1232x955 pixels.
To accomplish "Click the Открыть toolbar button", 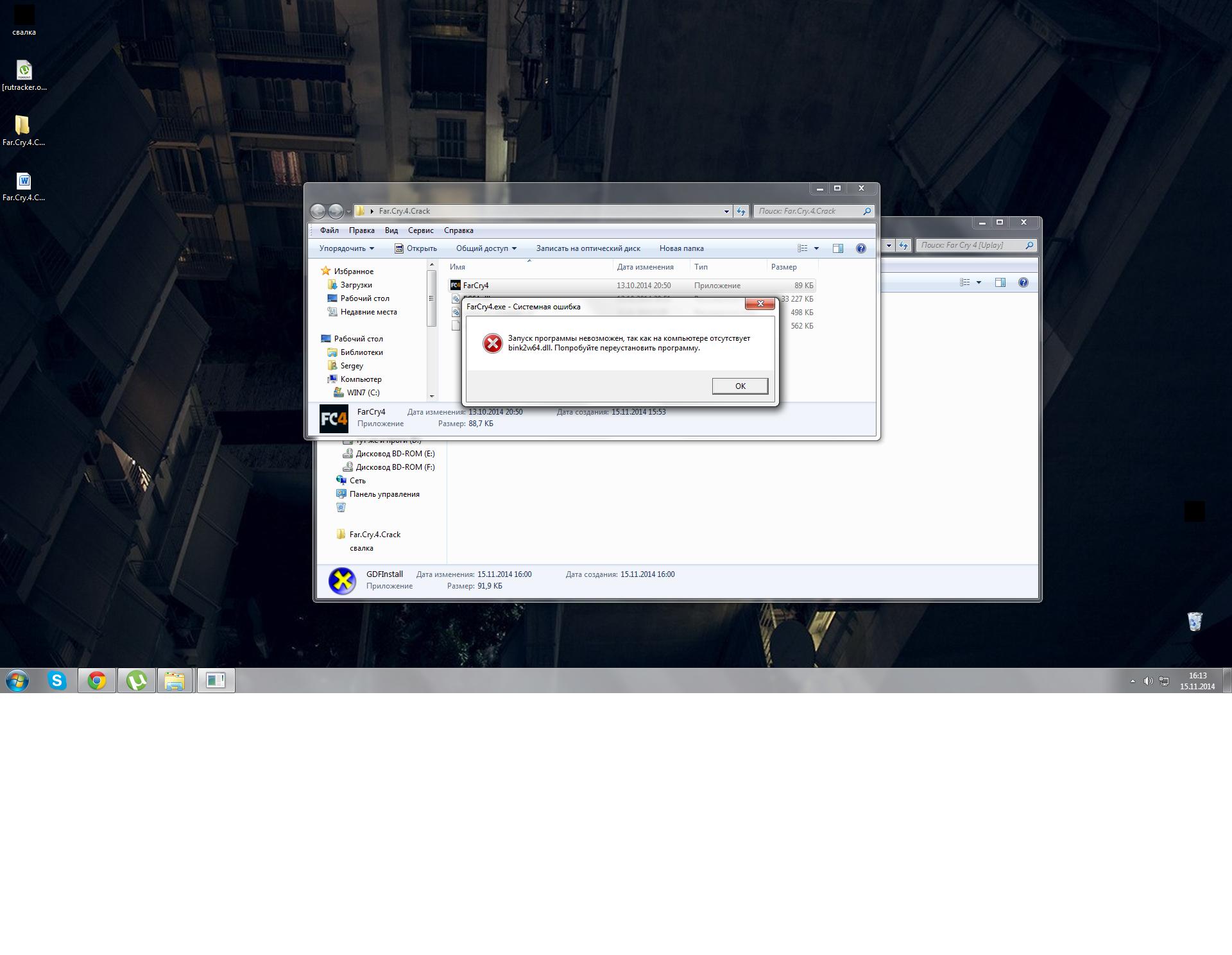I will (416, 248).
